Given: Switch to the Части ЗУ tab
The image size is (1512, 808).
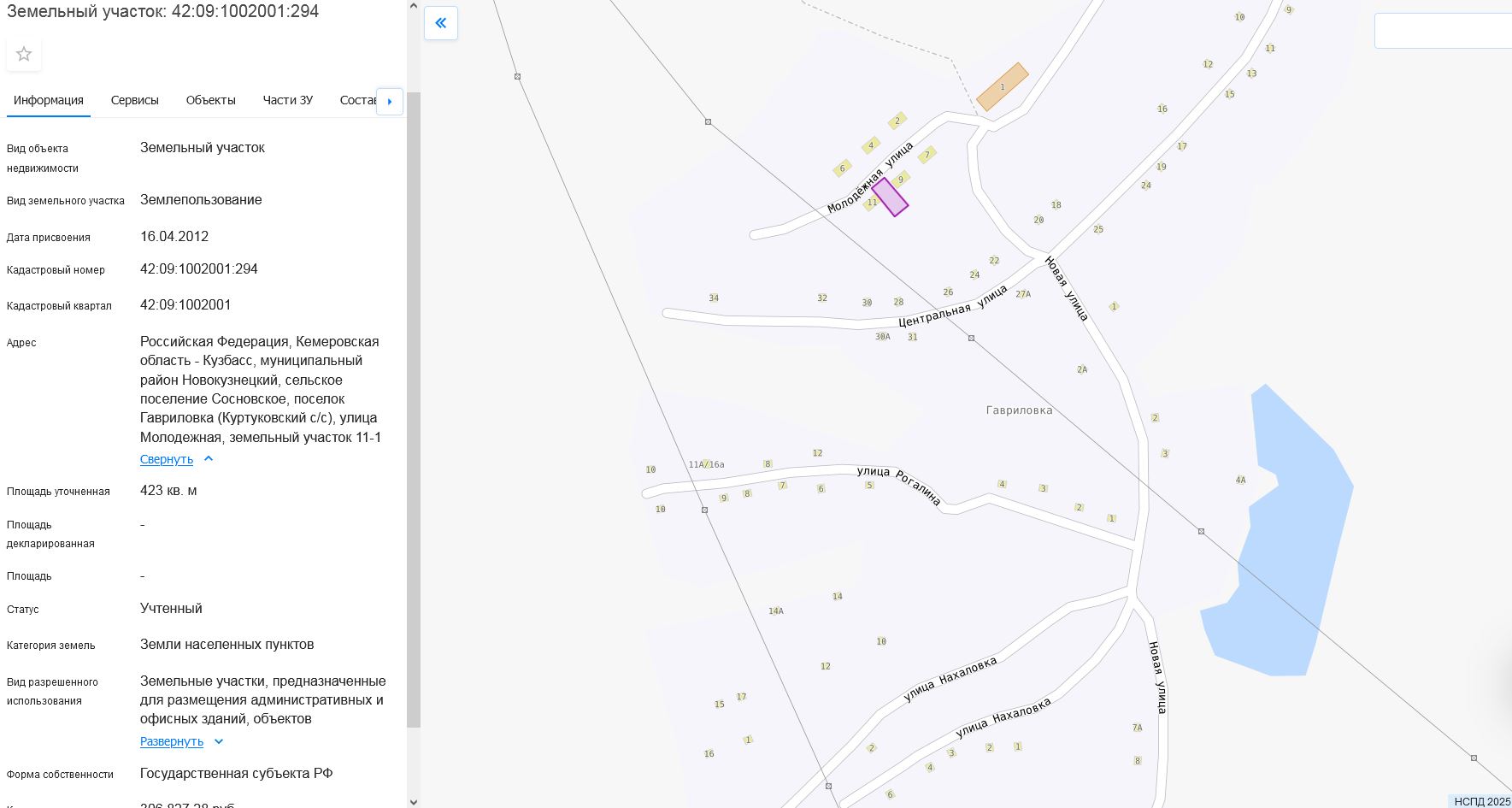Looking at the screenshot, I should click(x=287, y=100).
